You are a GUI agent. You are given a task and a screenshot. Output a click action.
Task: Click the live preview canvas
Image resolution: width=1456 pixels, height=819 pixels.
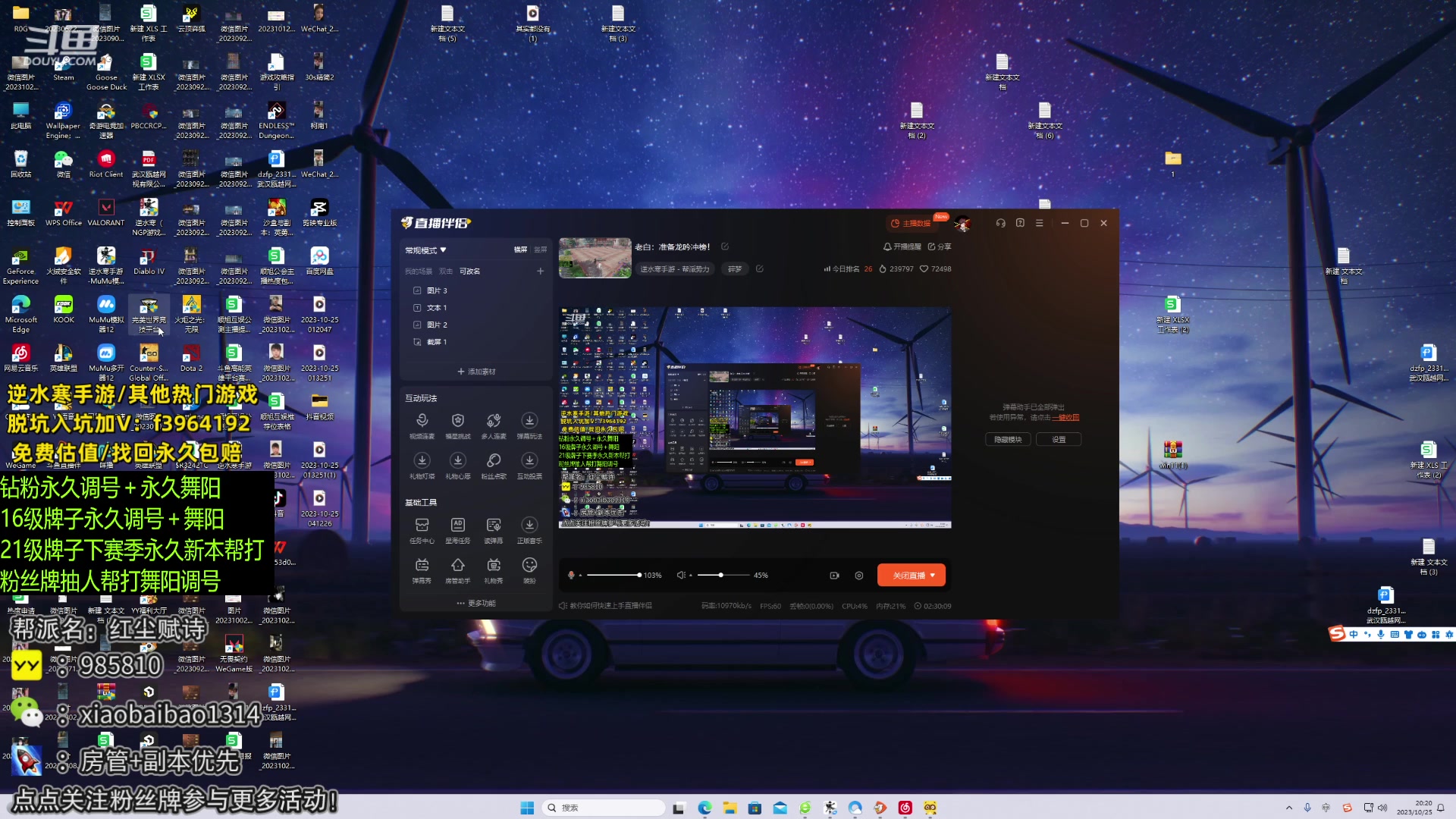pyautogui.click(x=755, y=418)
